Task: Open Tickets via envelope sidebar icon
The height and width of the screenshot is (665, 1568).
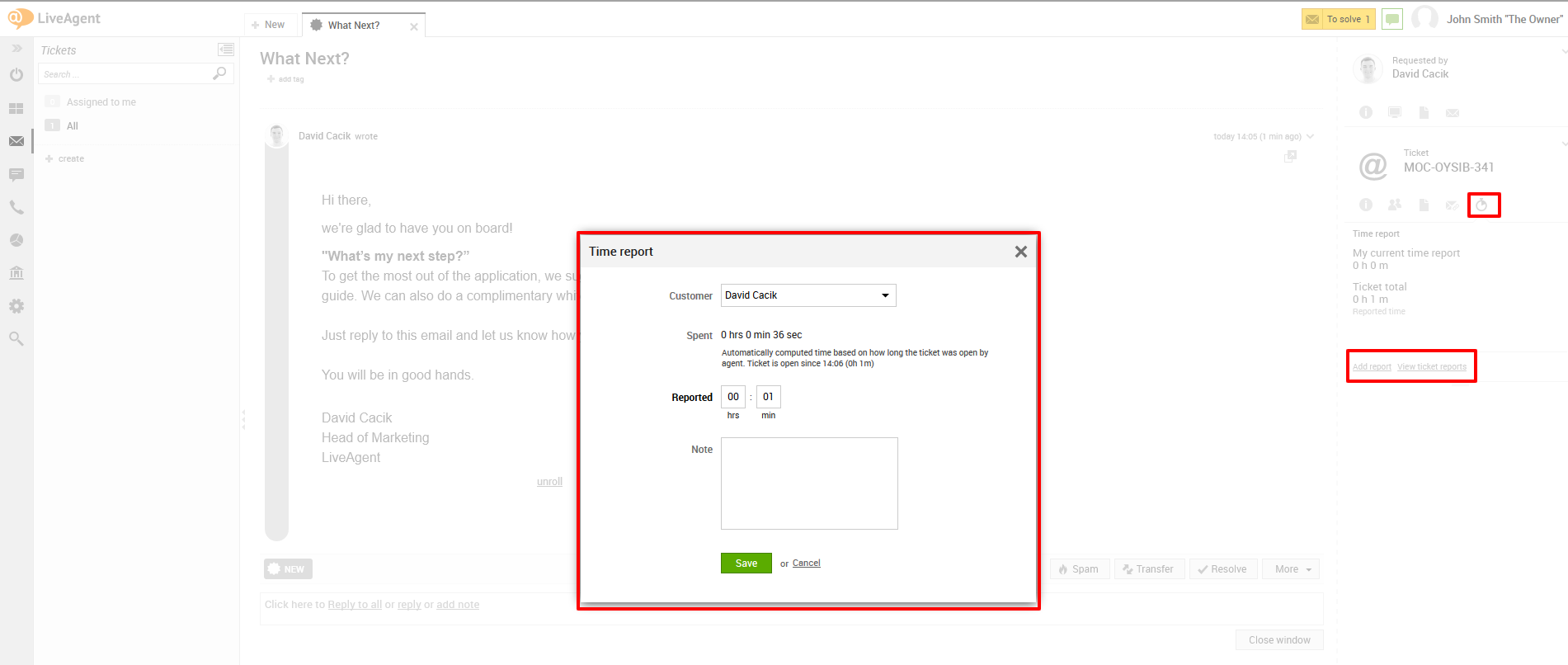Action: click(x=16, y=141)
